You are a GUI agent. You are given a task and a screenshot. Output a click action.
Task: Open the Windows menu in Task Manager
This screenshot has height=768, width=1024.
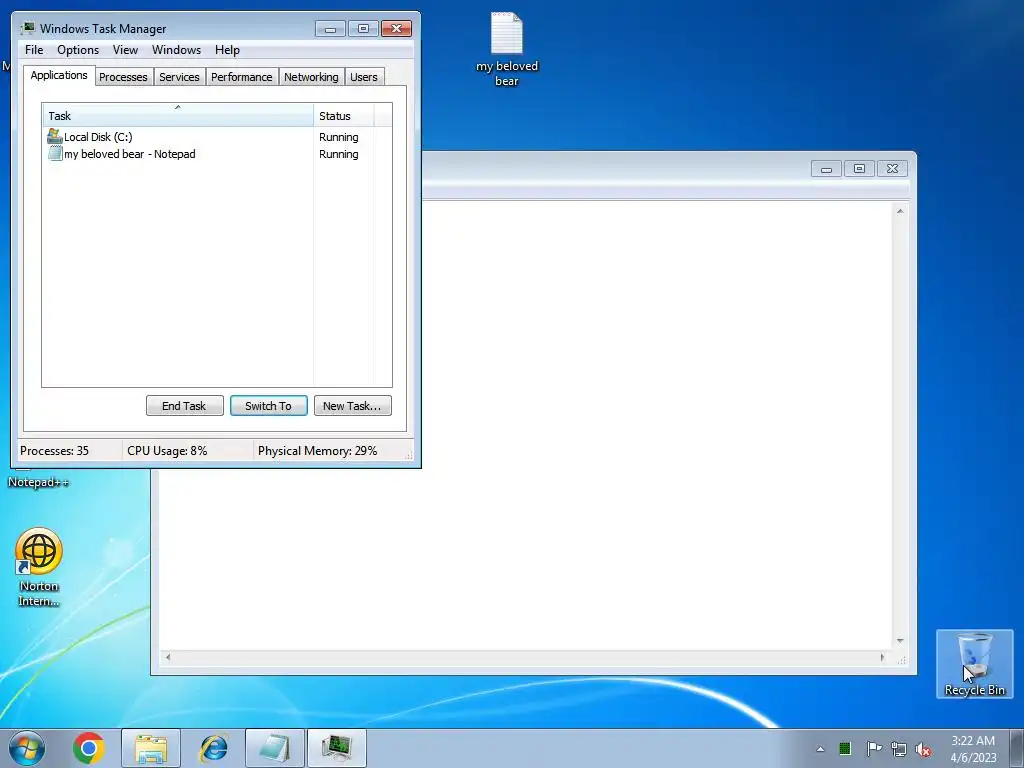click(x=176, y=50)
